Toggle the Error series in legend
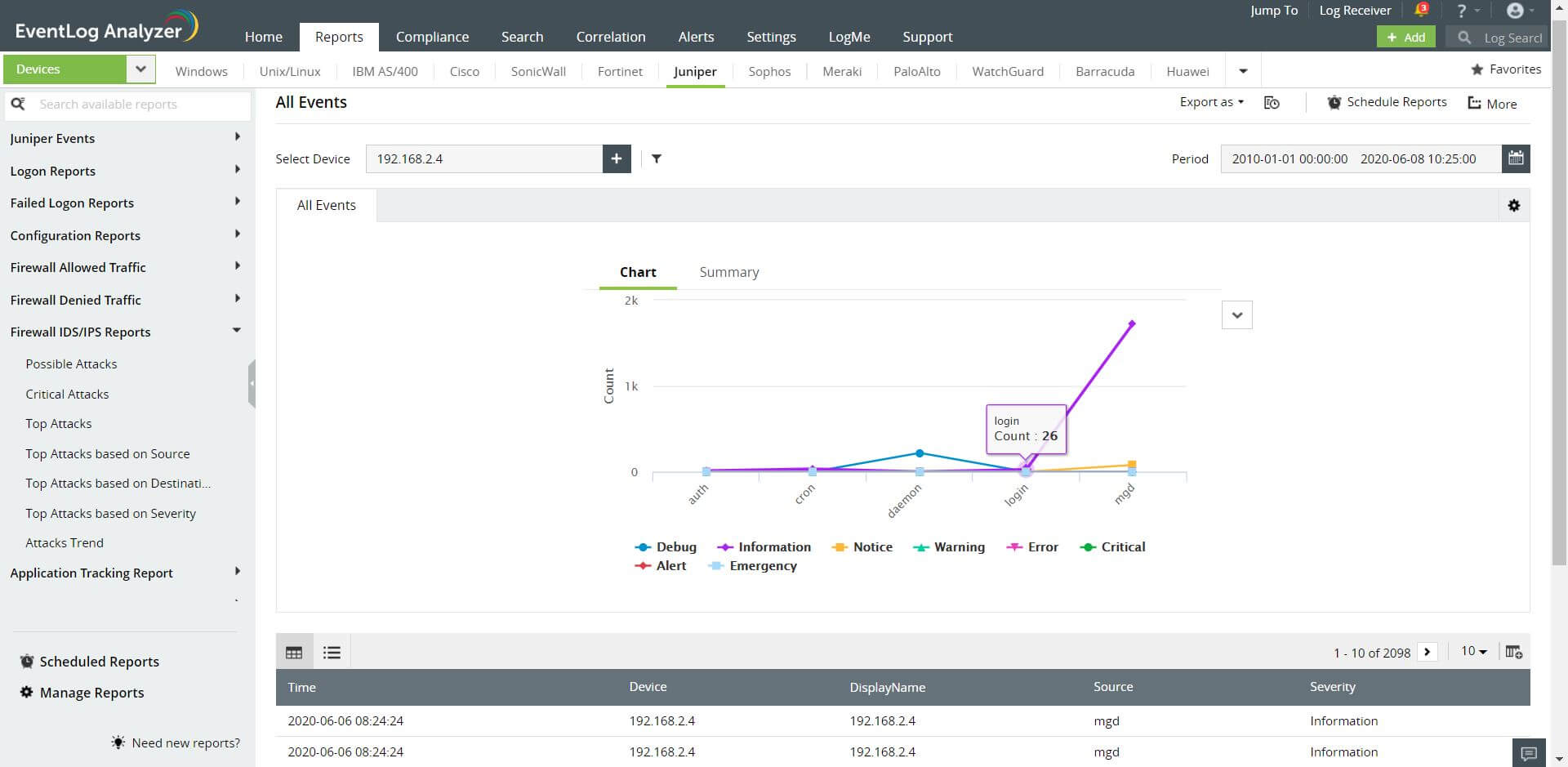 (1032, 547)
